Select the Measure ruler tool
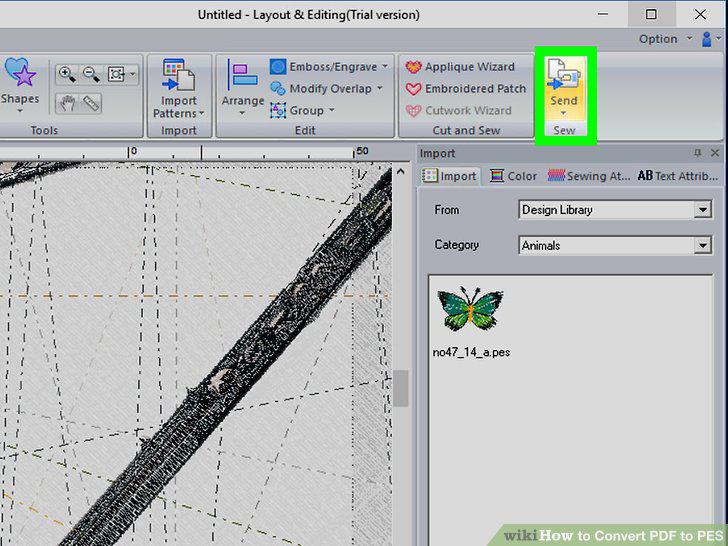Screen dimensions: 728x546 click(x=91, y=103)
